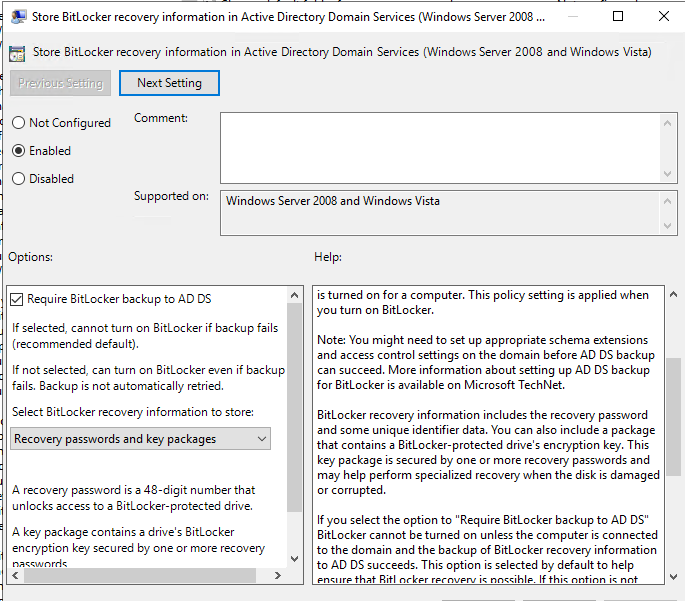Screen dimensions: 685x601
Task: Click Options pane scroll down arrow
Action: coord(295,559)
